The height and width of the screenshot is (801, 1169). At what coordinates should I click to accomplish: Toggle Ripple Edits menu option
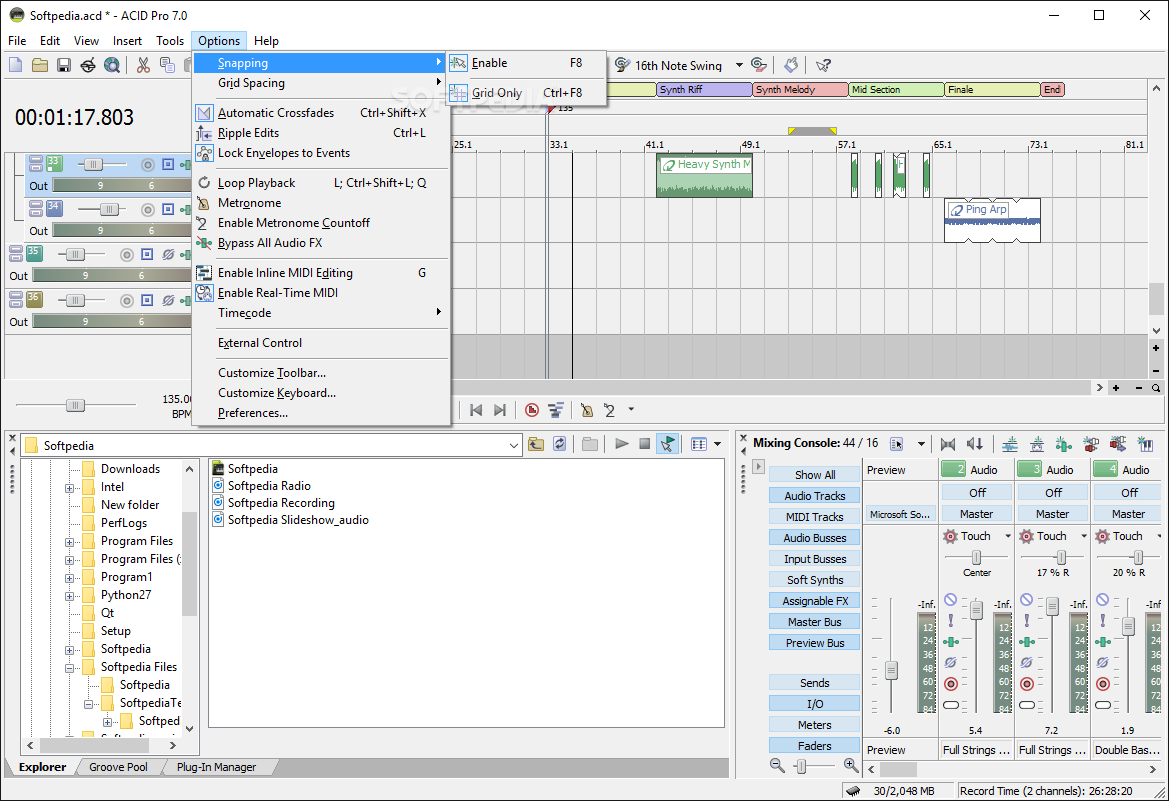tap(321, 133)
